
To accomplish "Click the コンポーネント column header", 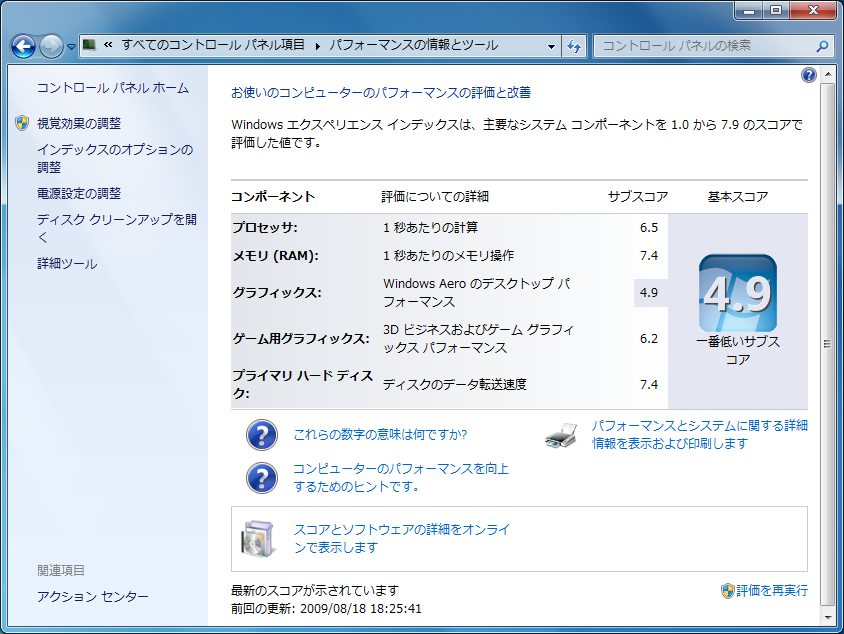I will click(x=273, y=197).
